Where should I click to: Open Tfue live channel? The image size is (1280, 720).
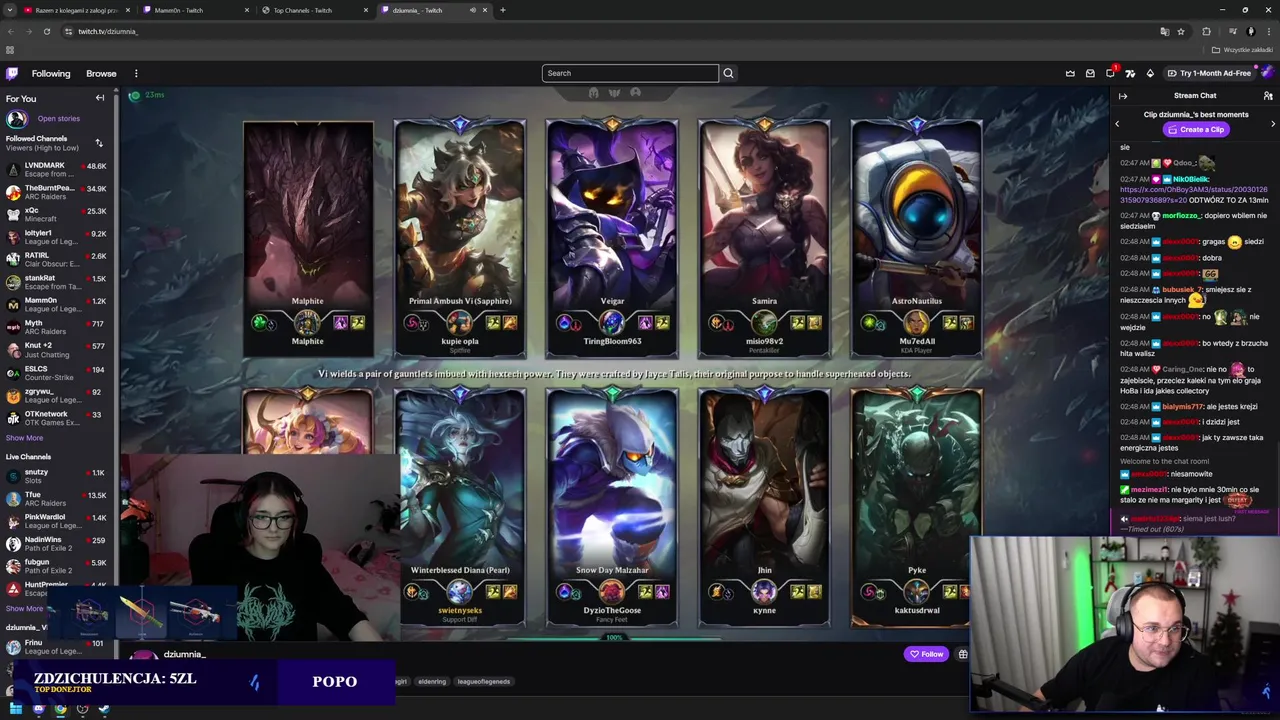(x=57, y=499)
